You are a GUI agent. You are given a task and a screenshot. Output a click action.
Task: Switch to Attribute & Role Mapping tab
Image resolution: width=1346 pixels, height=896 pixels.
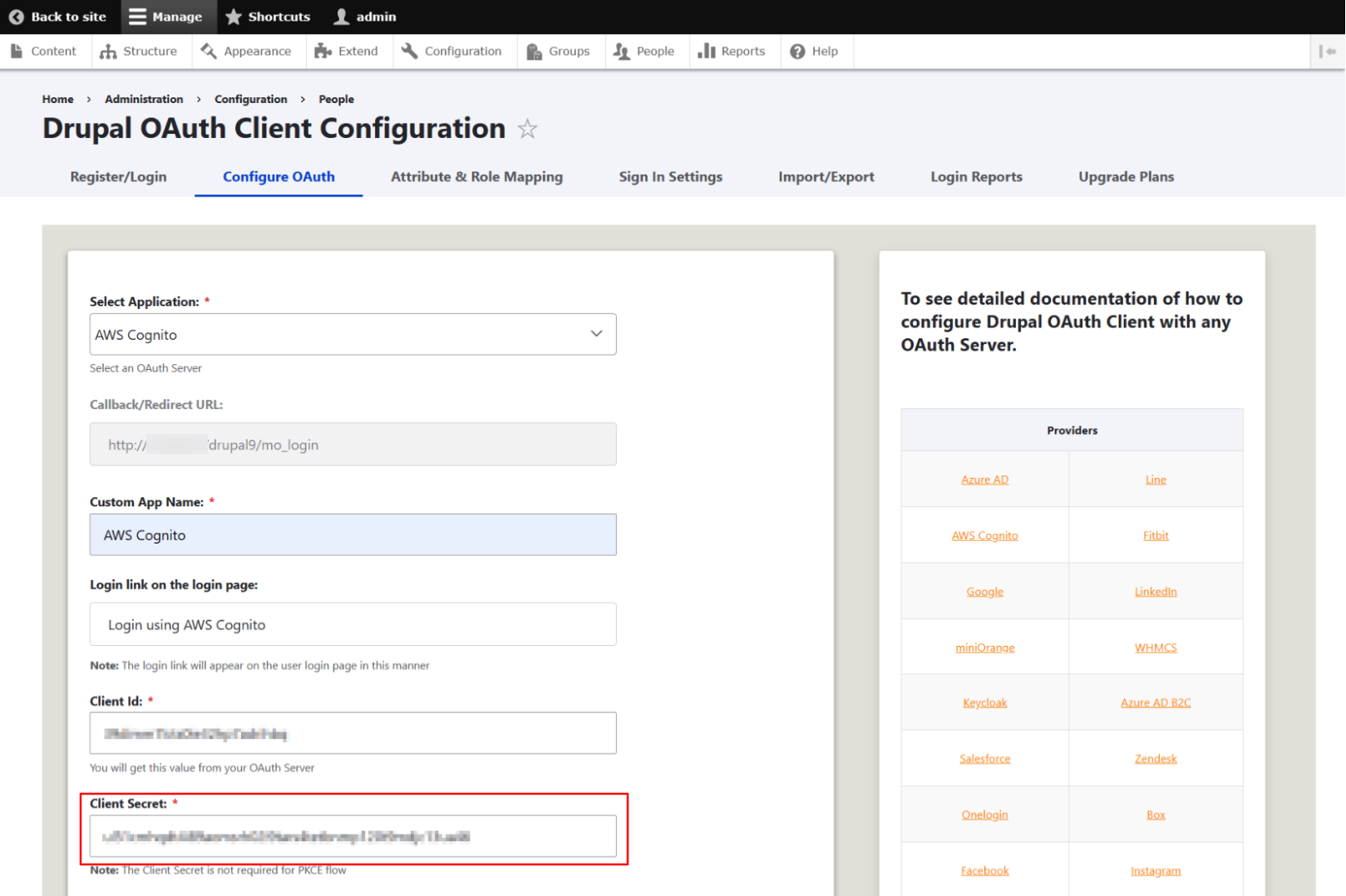[x=476, y=177]
